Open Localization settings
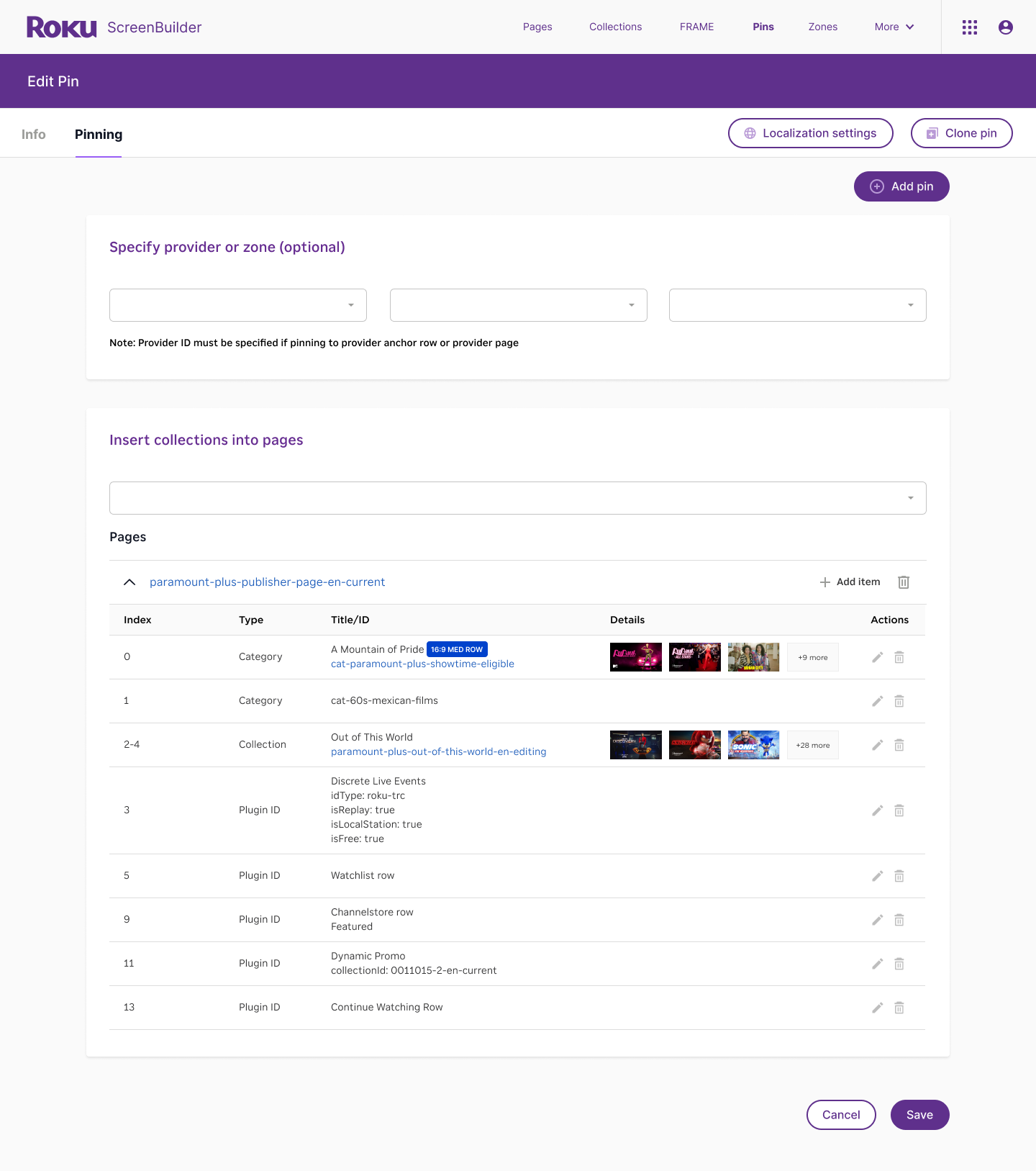The height and width of the screenshot is (1171, 1036). pos(811,133)
